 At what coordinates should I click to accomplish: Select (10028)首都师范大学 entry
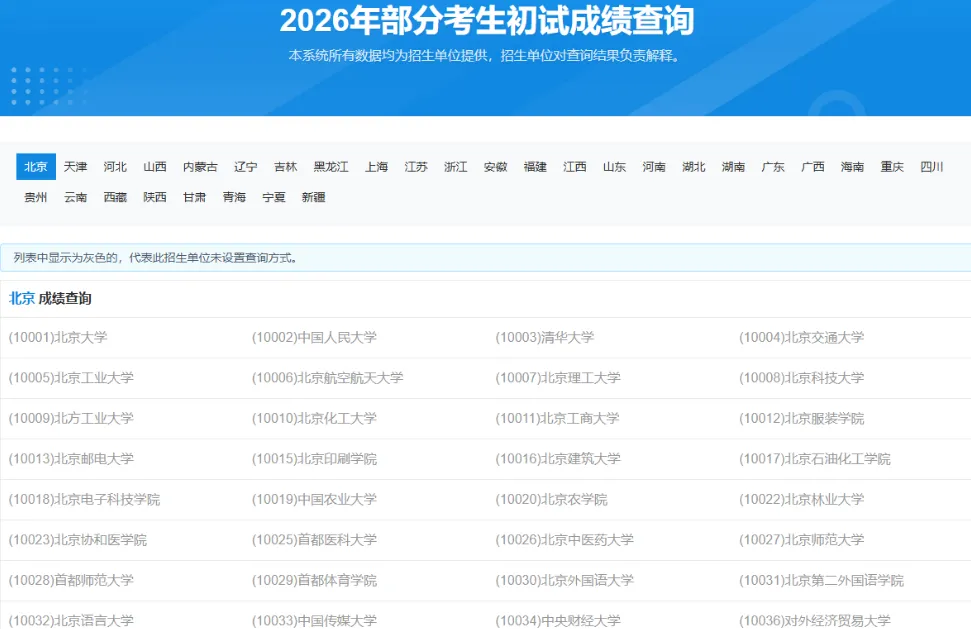tap(71, 581)
